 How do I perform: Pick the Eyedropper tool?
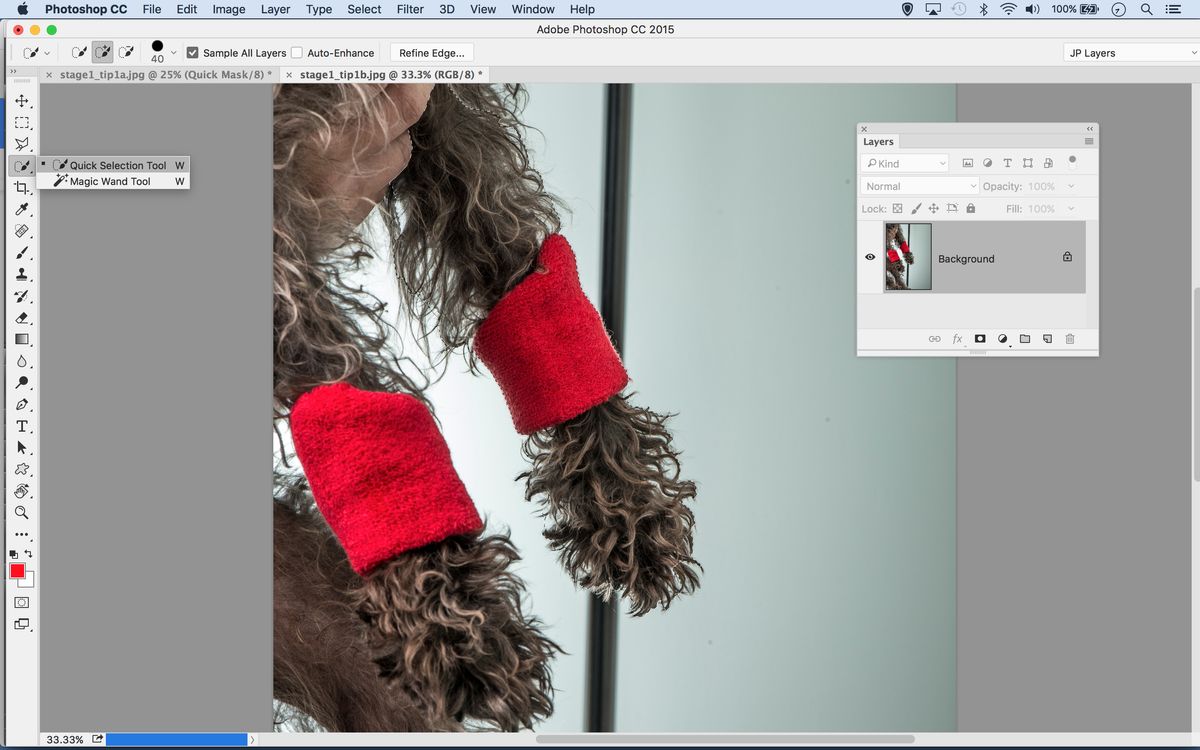22,210
